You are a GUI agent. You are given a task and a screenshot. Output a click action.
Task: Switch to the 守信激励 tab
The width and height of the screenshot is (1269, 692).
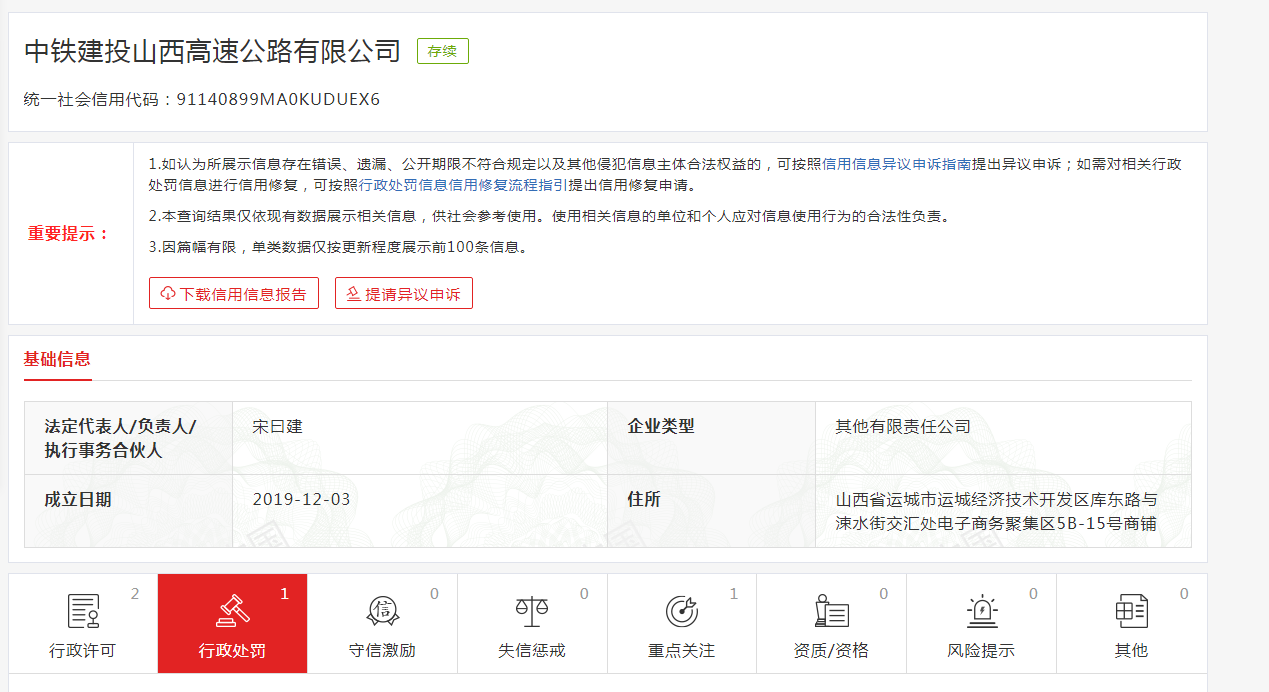click(383, 623)
